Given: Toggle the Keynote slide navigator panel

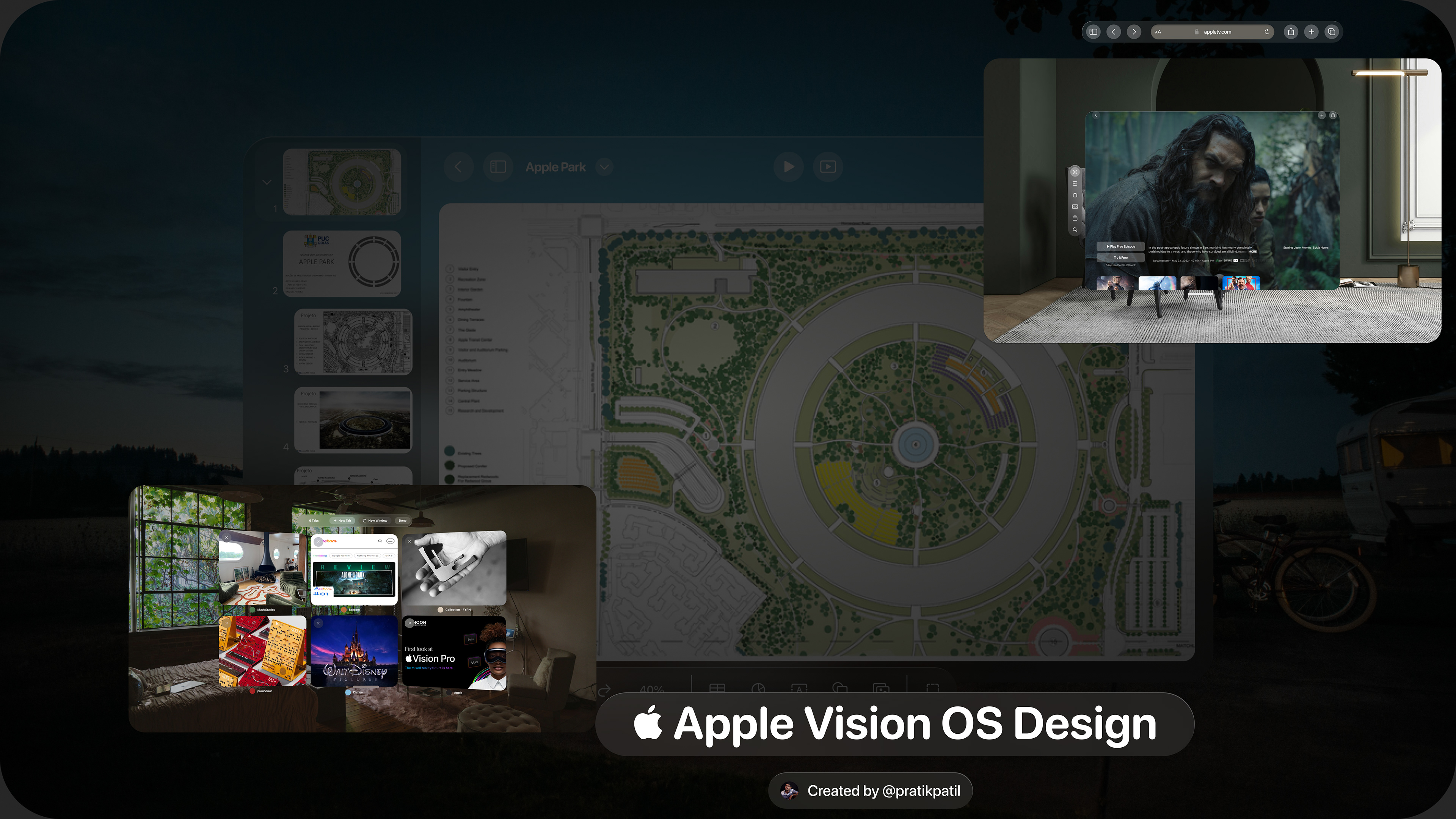Looking at the screenshot, I should coord(498,167).
